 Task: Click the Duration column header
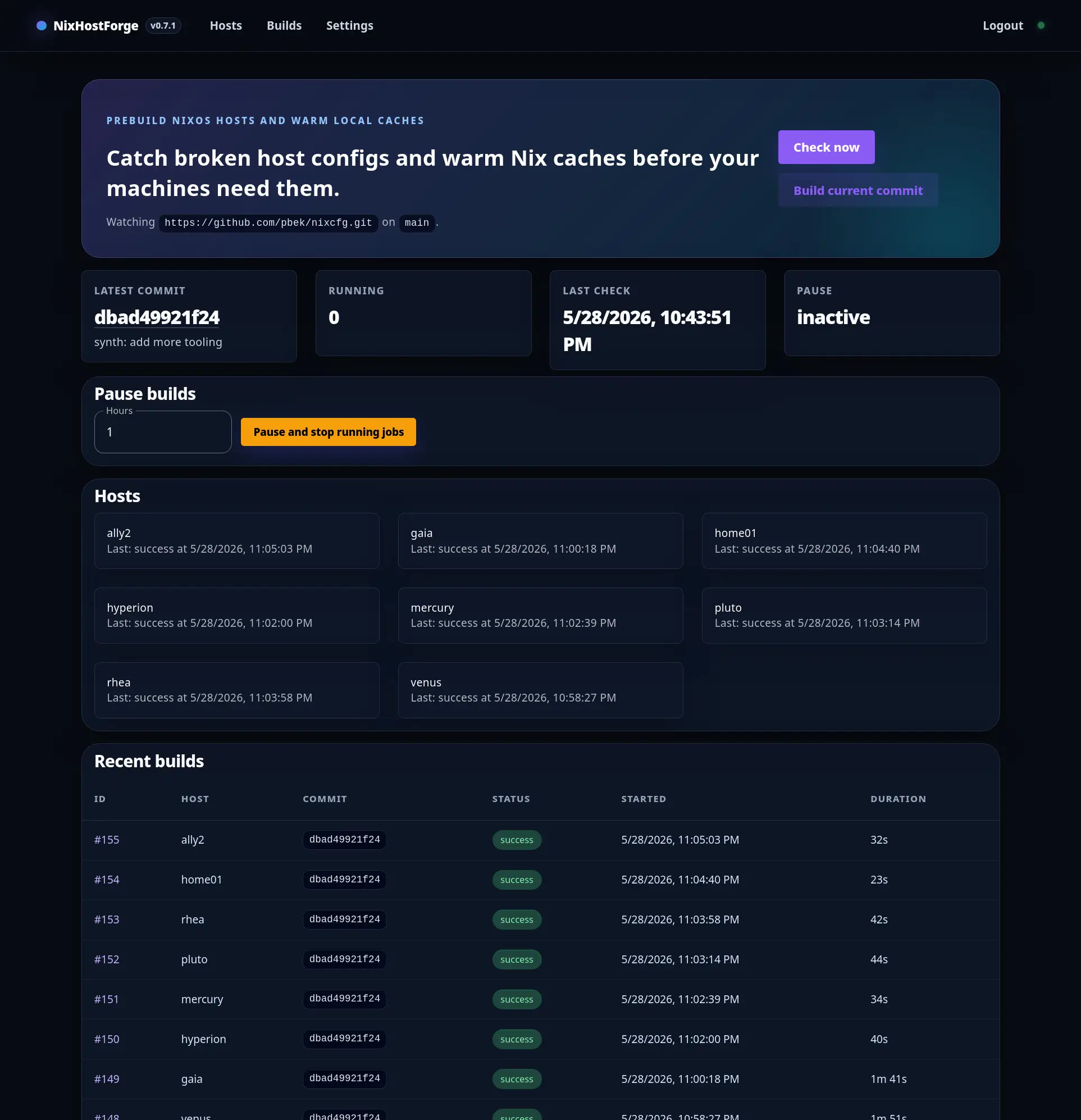(x=898, y=799)
